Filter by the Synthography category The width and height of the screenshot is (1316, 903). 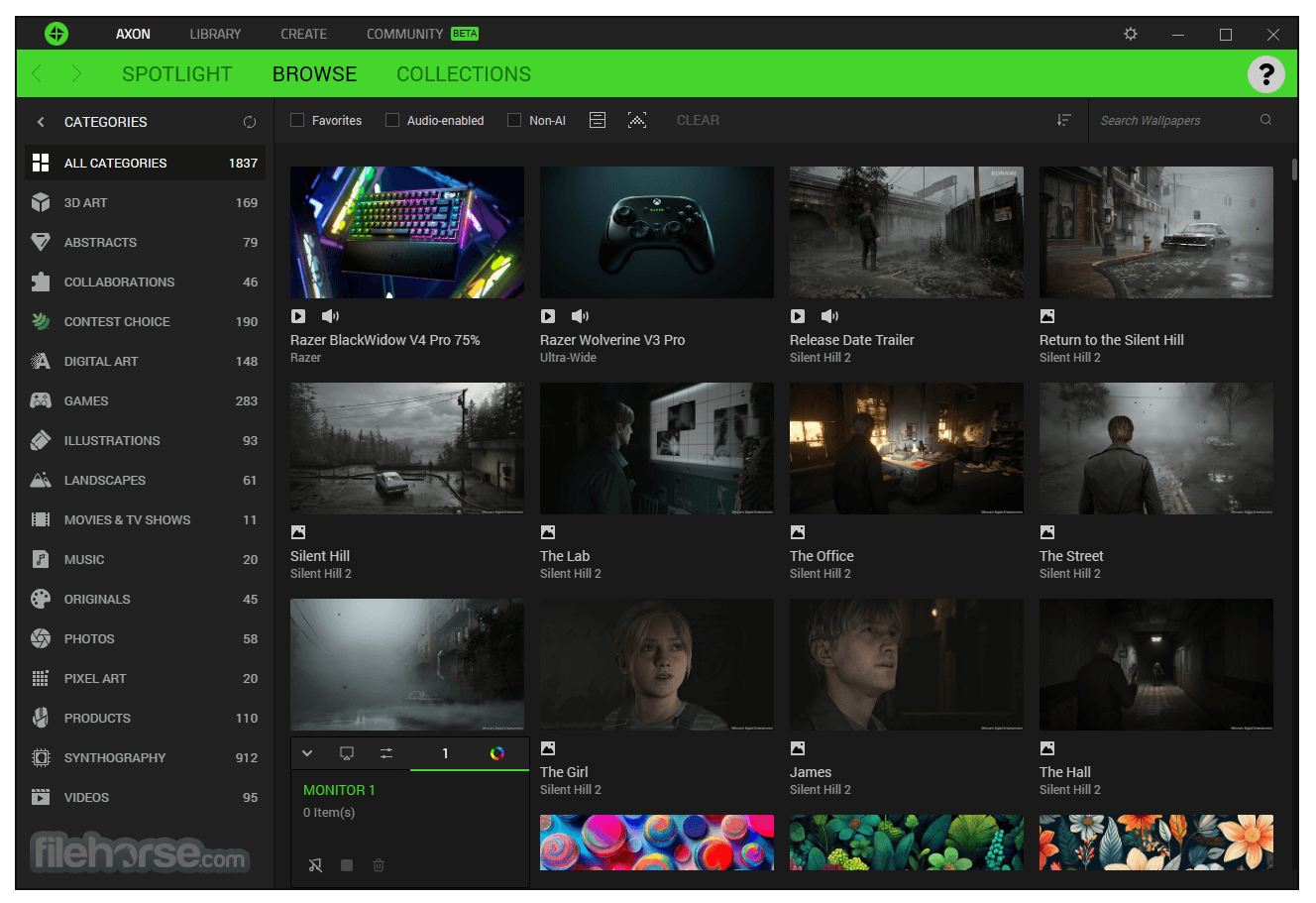click(145, 757)
